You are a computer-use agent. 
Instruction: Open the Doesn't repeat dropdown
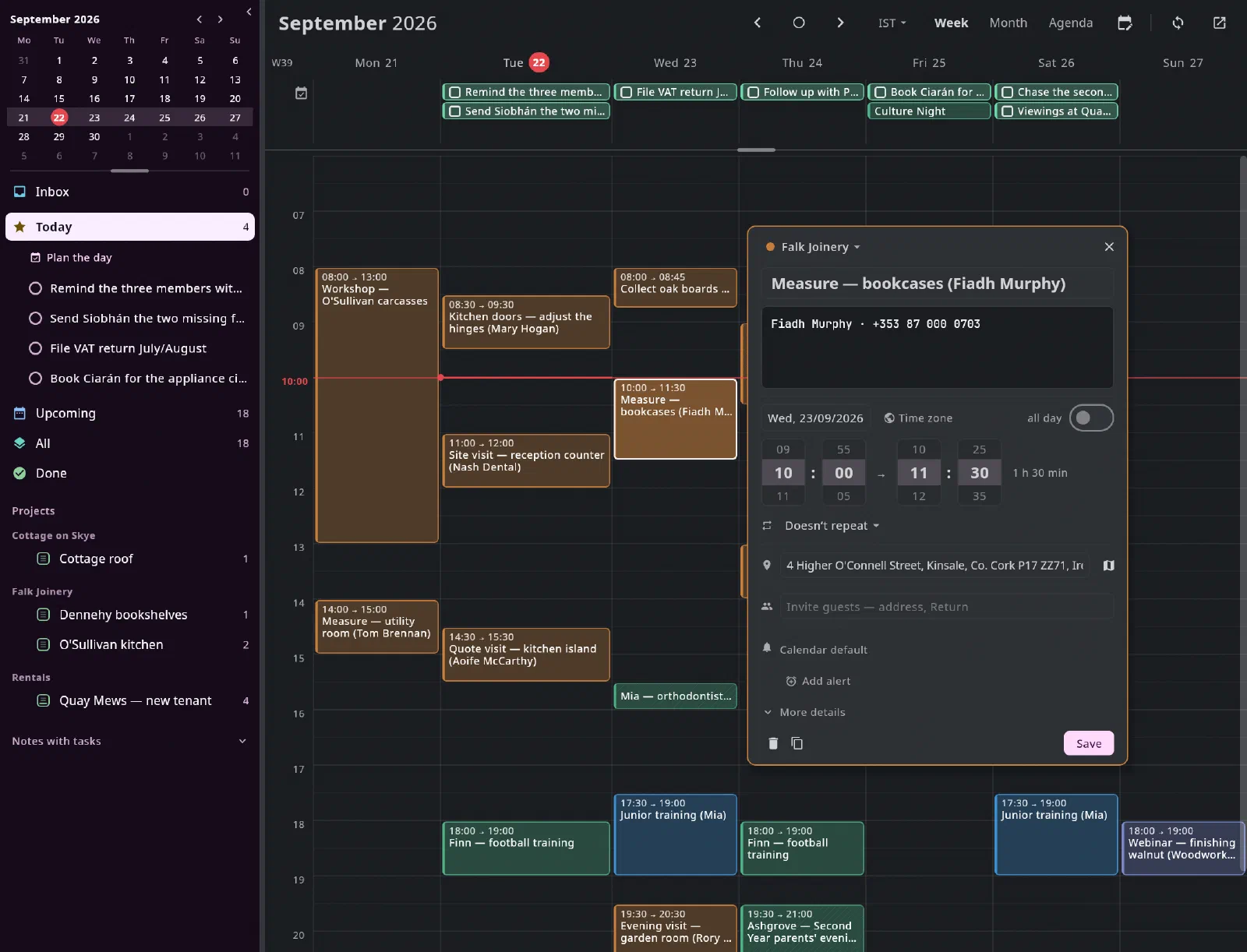click(x=832, y=526)
